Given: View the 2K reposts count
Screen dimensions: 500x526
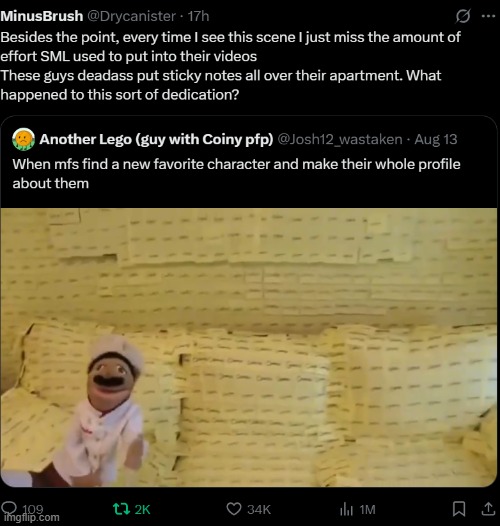Looking at the screenshot, I should pyautogui.click(x=142, y=510).
